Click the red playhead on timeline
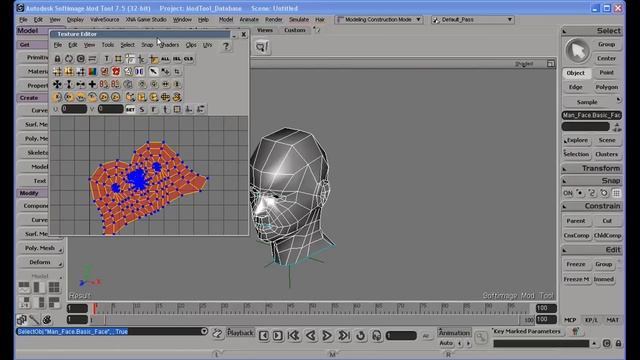The image size is (640, 360). tap(95, 308)
